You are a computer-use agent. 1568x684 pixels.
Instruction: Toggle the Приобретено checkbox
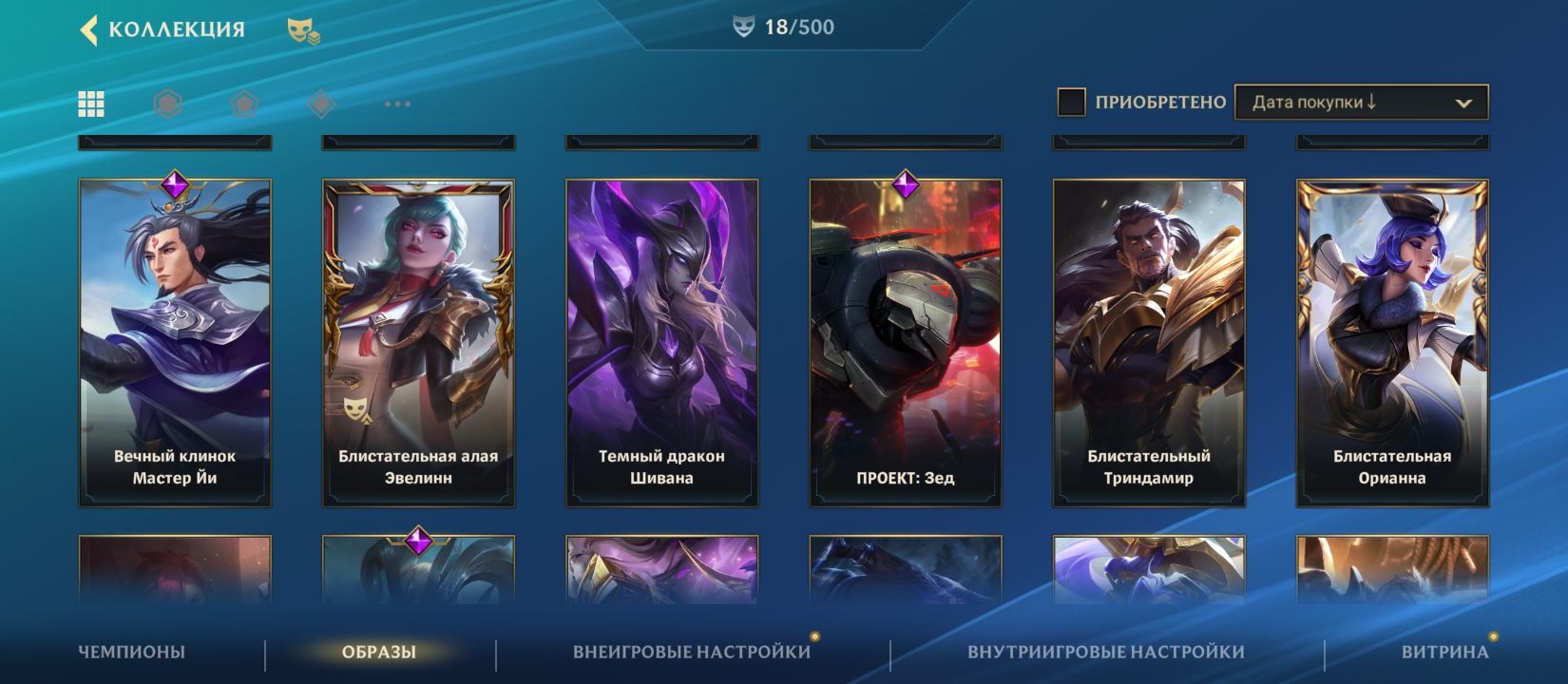coord(1071,102)
